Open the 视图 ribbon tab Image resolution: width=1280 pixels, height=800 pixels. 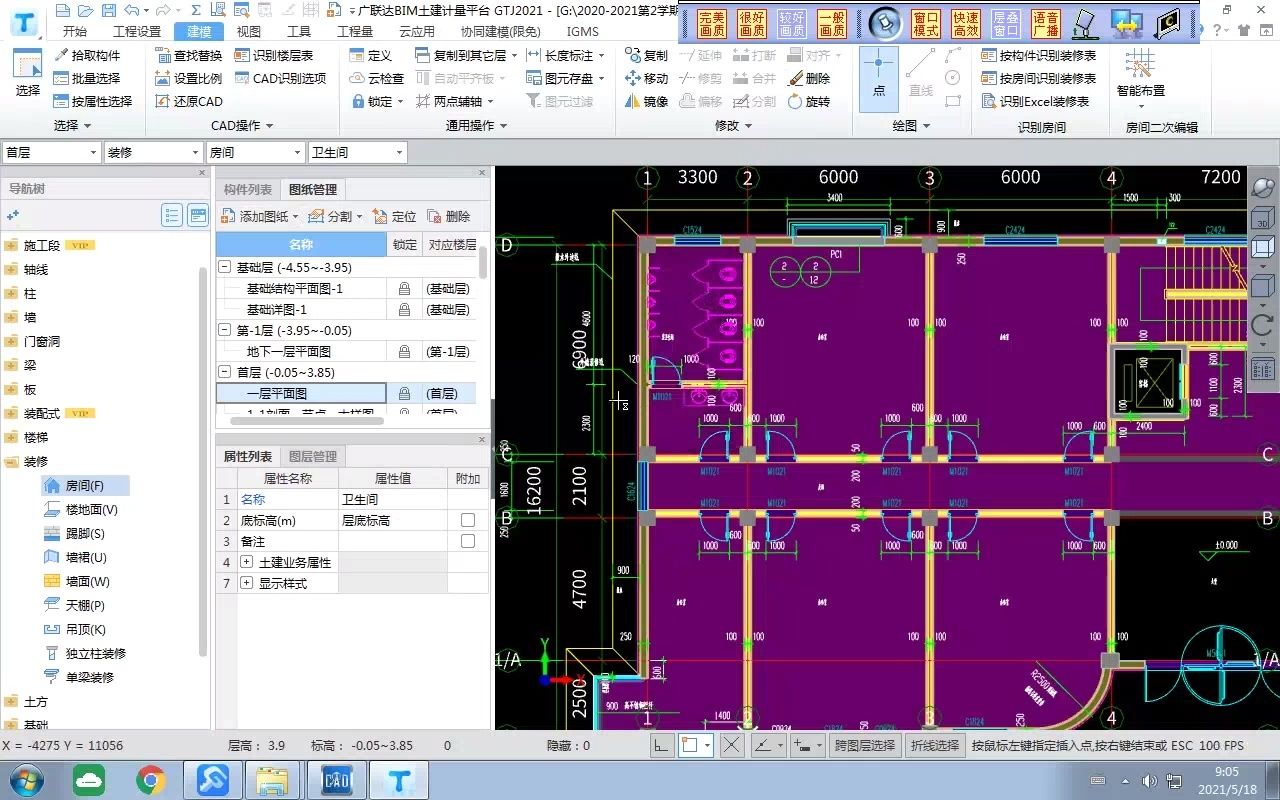(x=248, y=31)
